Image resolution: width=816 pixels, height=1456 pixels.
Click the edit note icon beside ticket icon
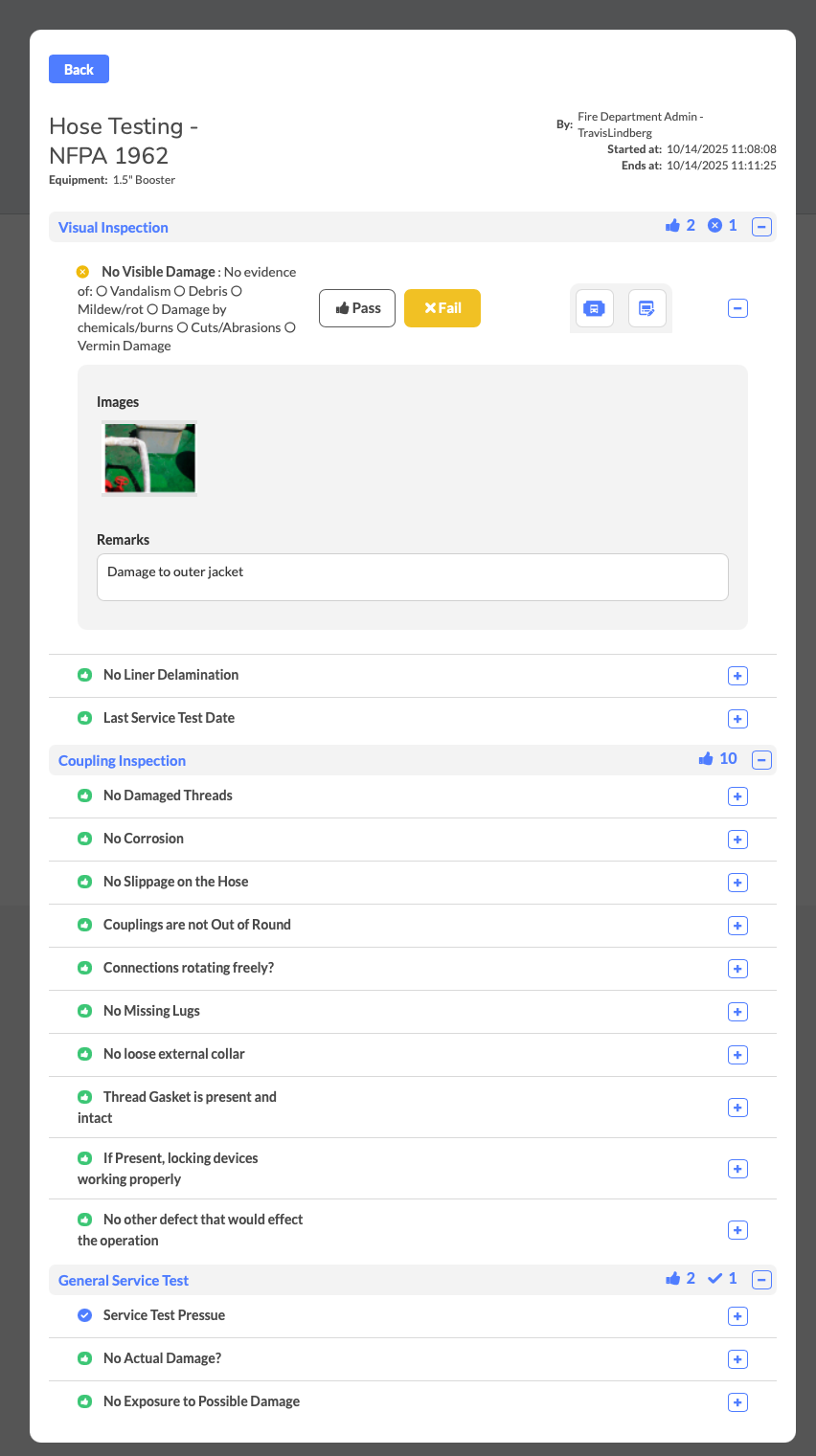[647, 308]
